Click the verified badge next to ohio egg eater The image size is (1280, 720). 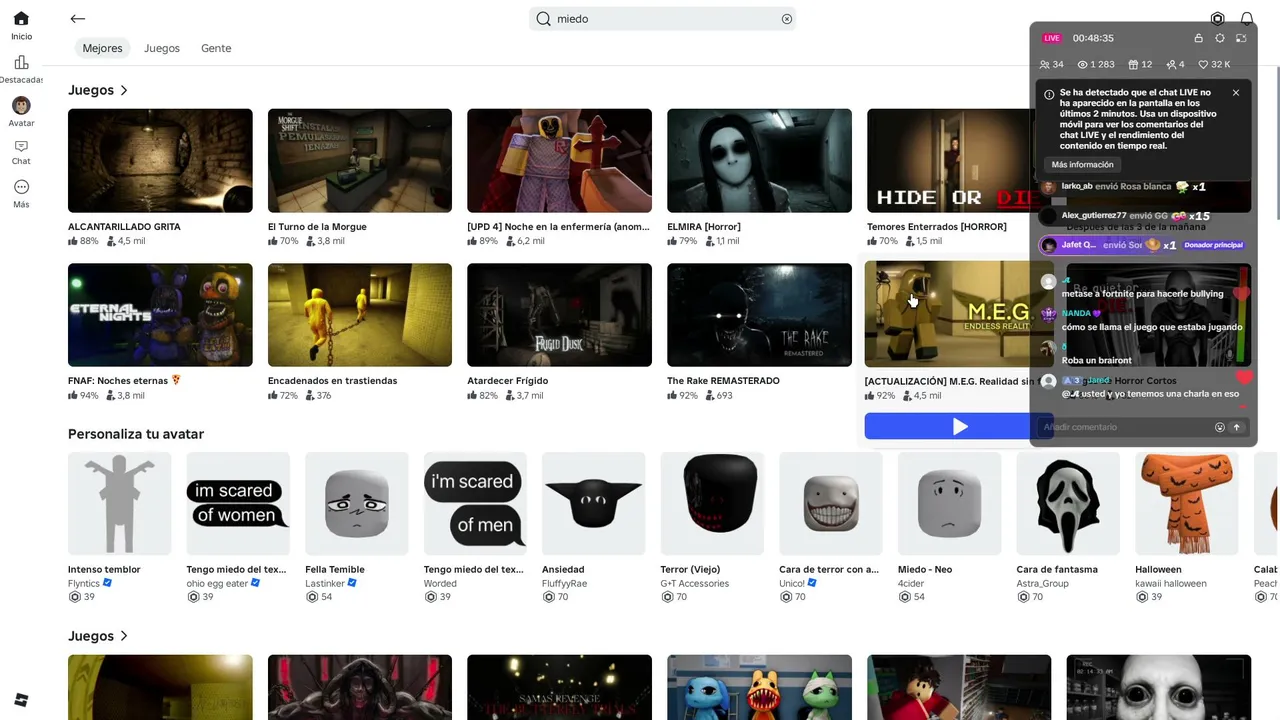point(255,583)
